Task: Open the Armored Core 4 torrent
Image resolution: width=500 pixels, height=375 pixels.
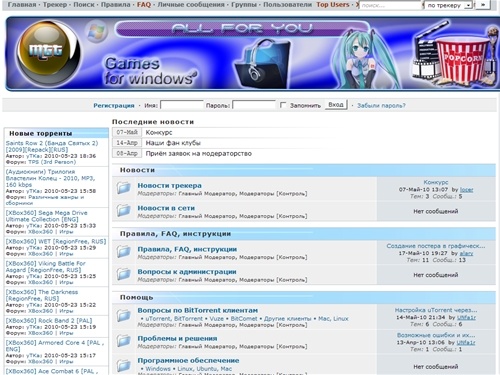Action: (55, 346)
